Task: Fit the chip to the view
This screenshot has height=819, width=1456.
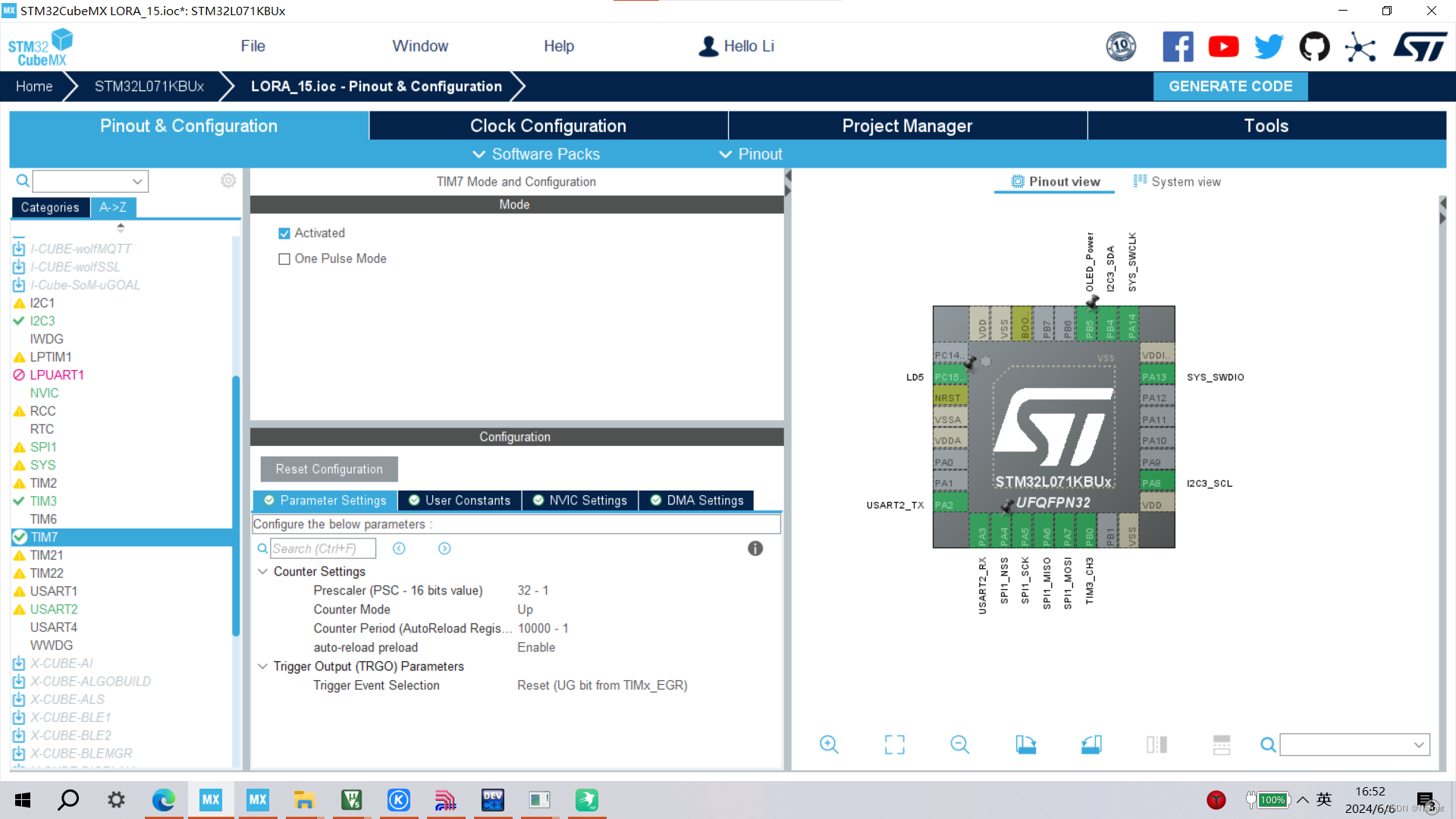Action: 895,745
